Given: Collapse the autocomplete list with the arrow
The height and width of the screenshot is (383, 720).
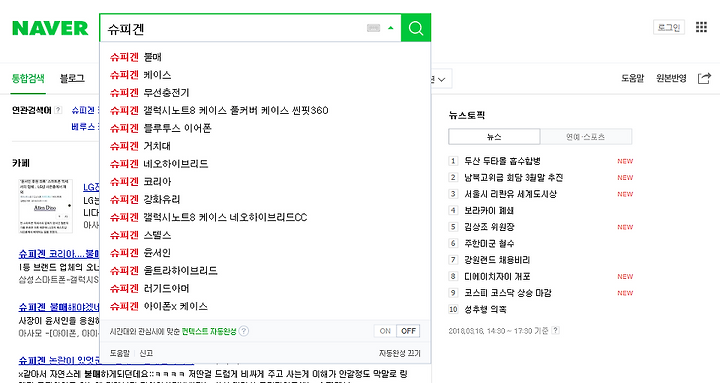Looking at the screenshot, I should point(391,28).
